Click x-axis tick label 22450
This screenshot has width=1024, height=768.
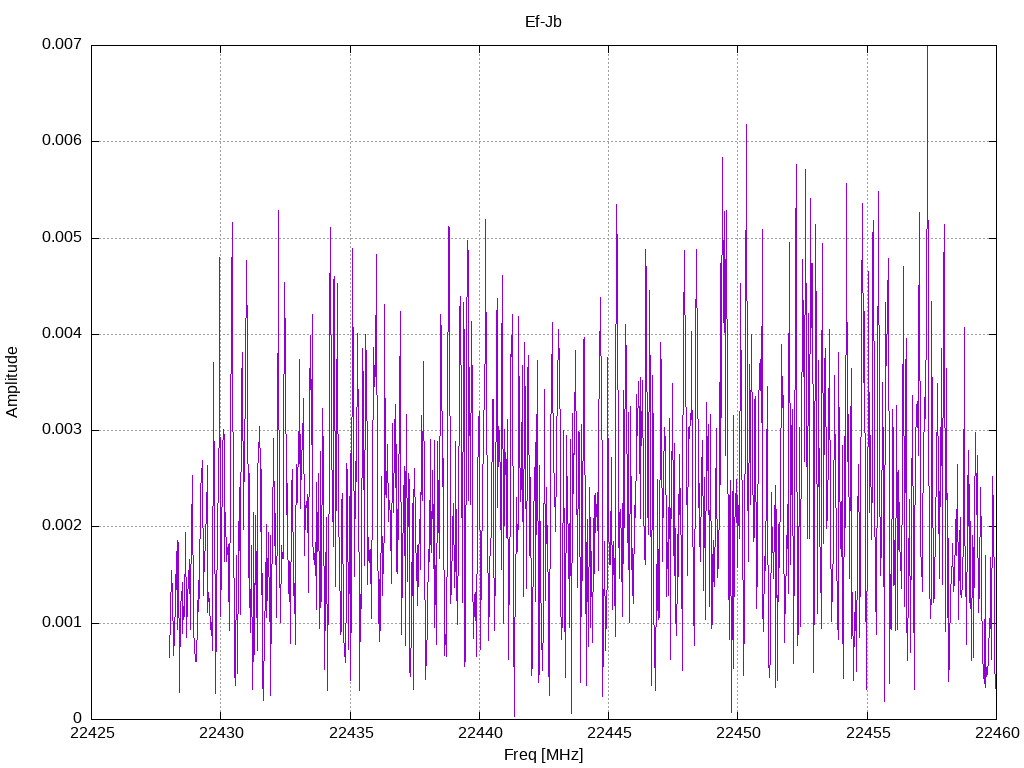coord(739,733)
